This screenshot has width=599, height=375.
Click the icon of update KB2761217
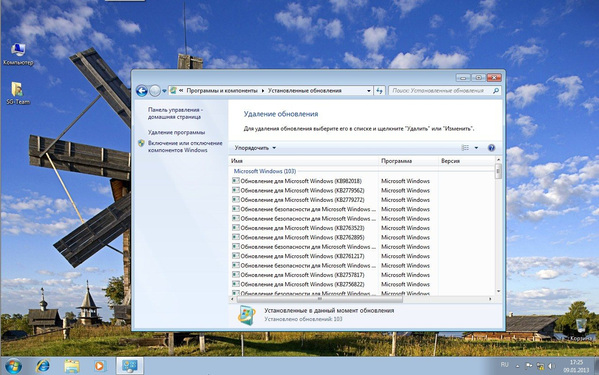tap(236, 256)
